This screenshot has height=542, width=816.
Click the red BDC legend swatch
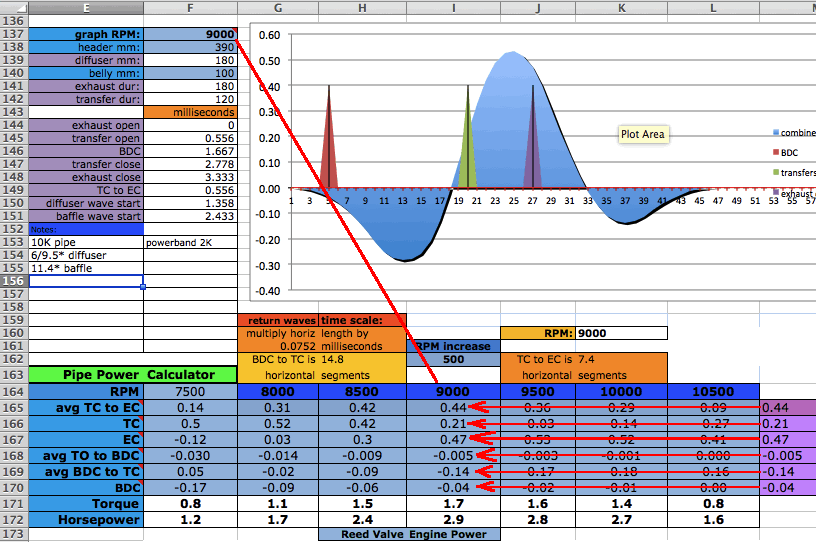pos(776,153)
